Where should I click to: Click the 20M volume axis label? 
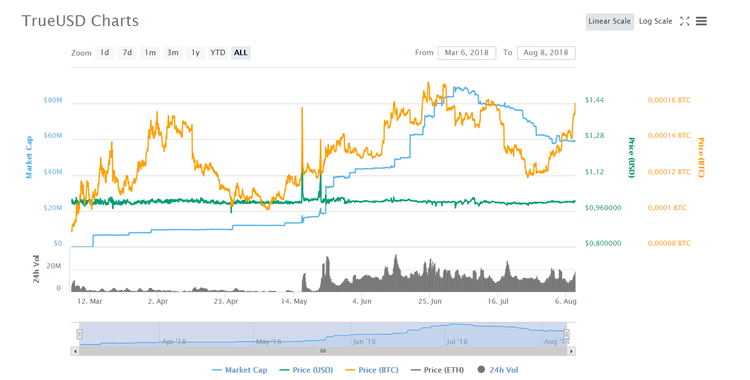pos(54,266)
